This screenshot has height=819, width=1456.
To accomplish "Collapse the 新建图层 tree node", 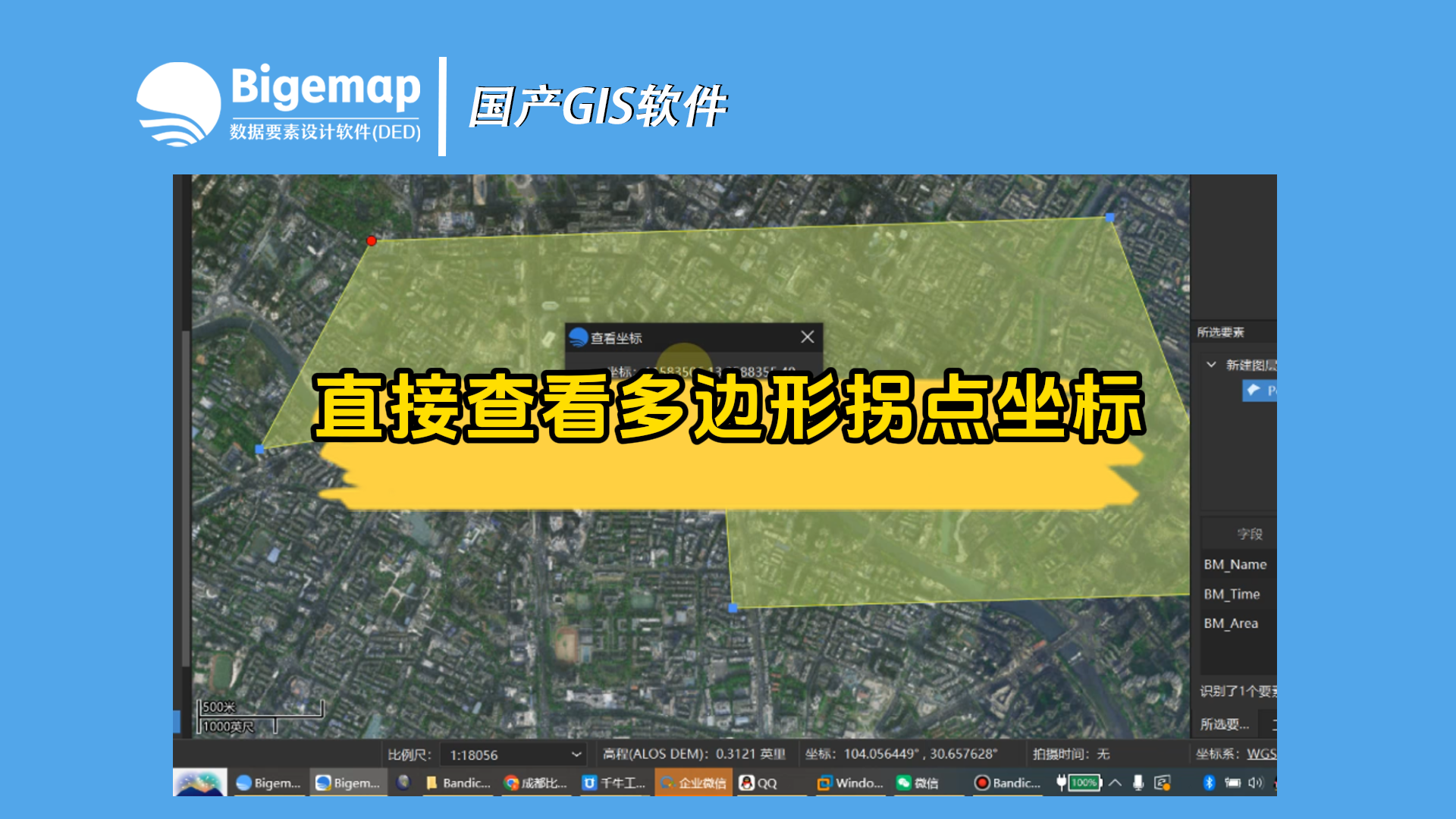I will click(1211, 365).
